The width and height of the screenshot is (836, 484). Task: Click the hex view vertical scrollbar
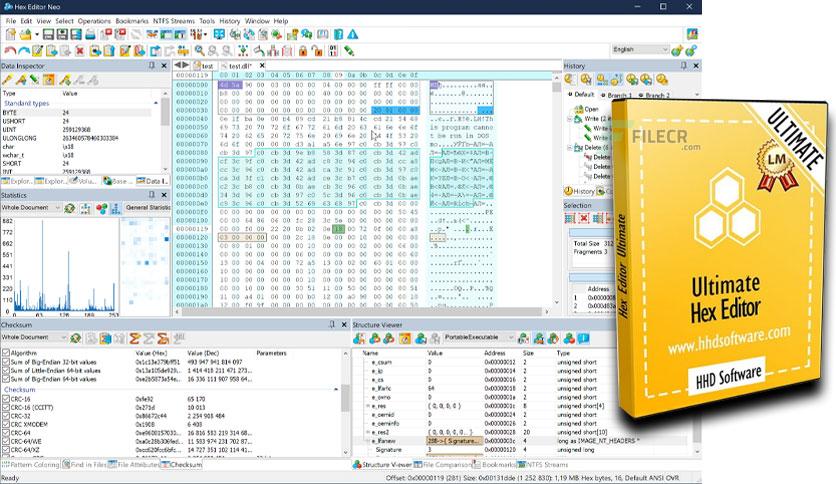tap(557, 192)
